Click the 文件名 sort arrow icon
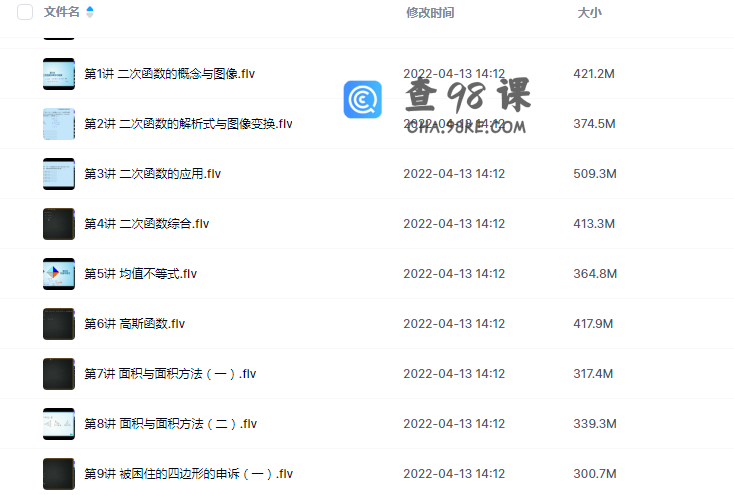 tap(90, 12)
